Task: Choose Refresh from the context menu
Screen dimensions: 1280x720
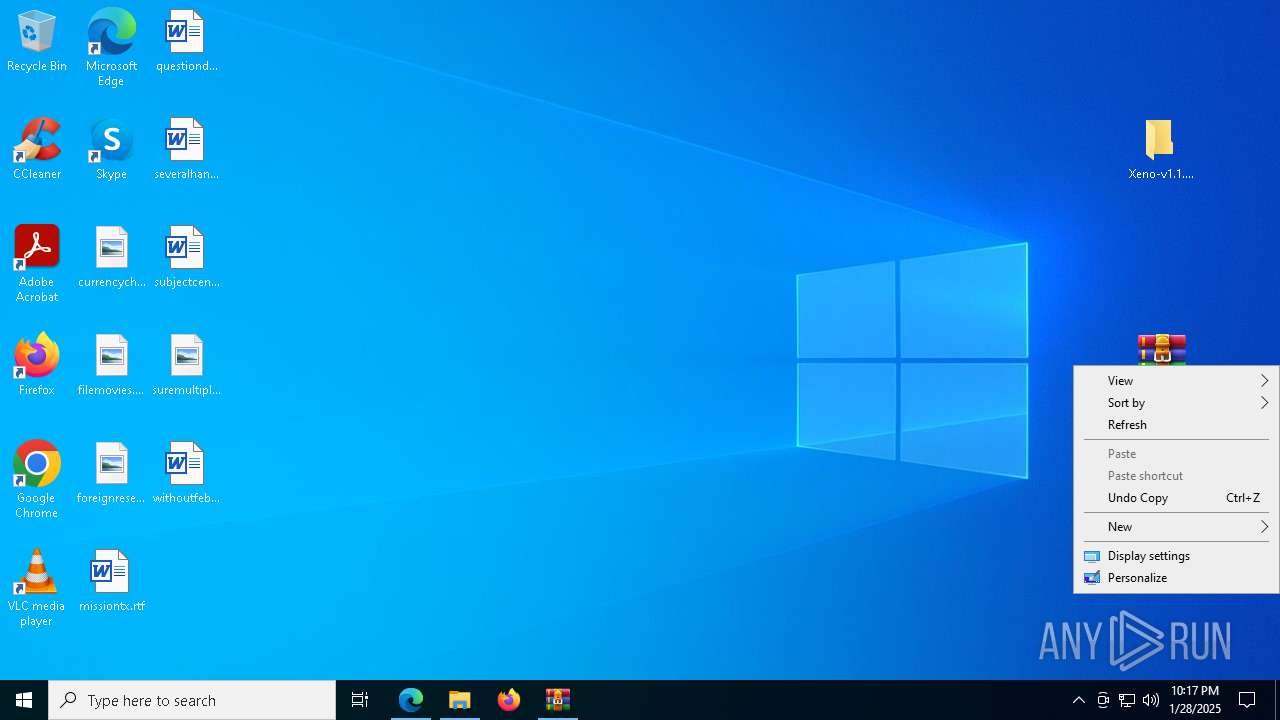Action: pos(1176,425)
